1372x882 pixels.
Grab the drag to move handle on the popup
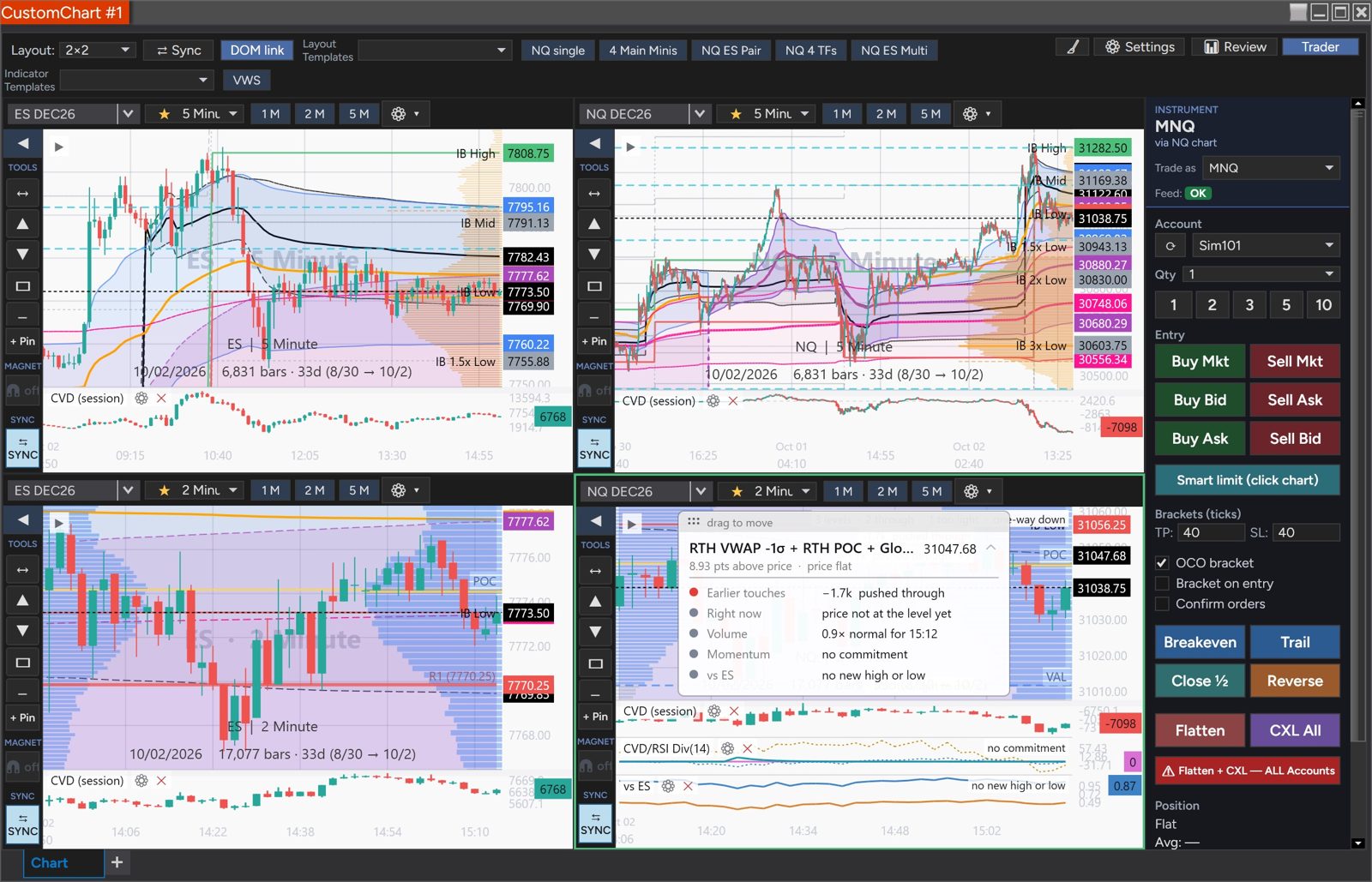(x=731, y=523)
